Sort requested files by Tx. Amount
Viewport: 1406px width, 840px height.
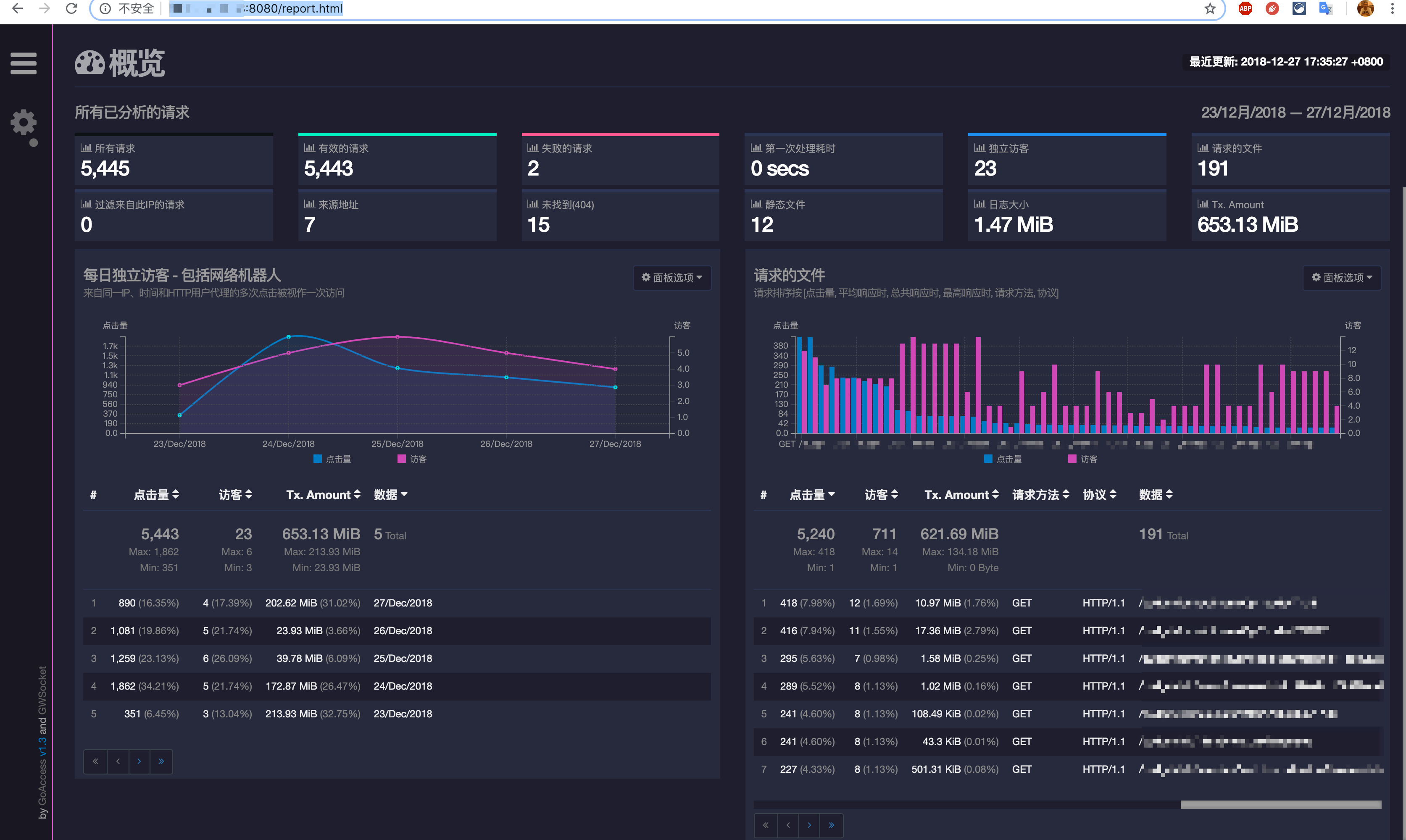(962, 495)
